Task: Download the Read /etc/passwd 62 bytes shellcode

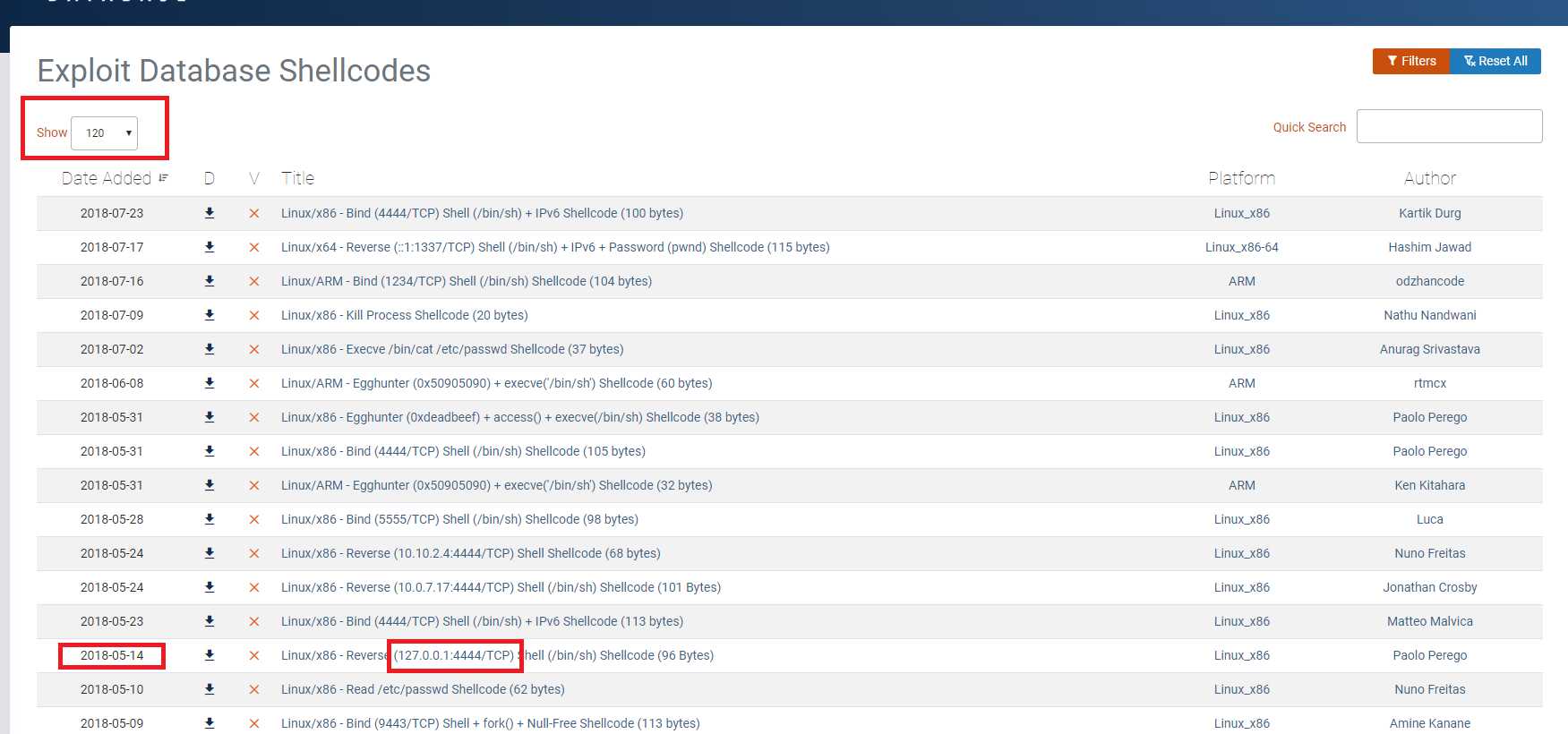Action: pos(210,689)
